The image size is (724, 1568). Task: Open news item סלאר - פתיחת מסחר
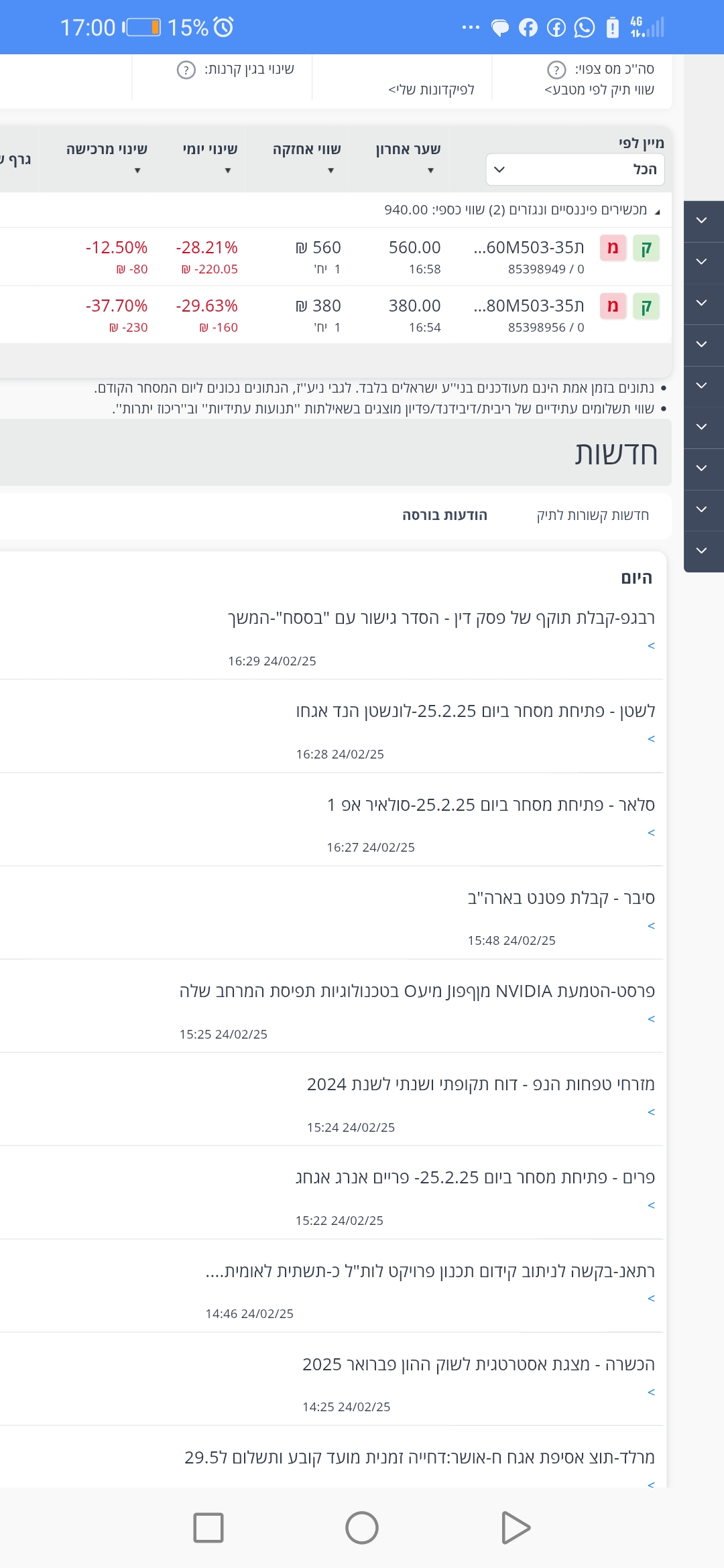click(491, 805)
